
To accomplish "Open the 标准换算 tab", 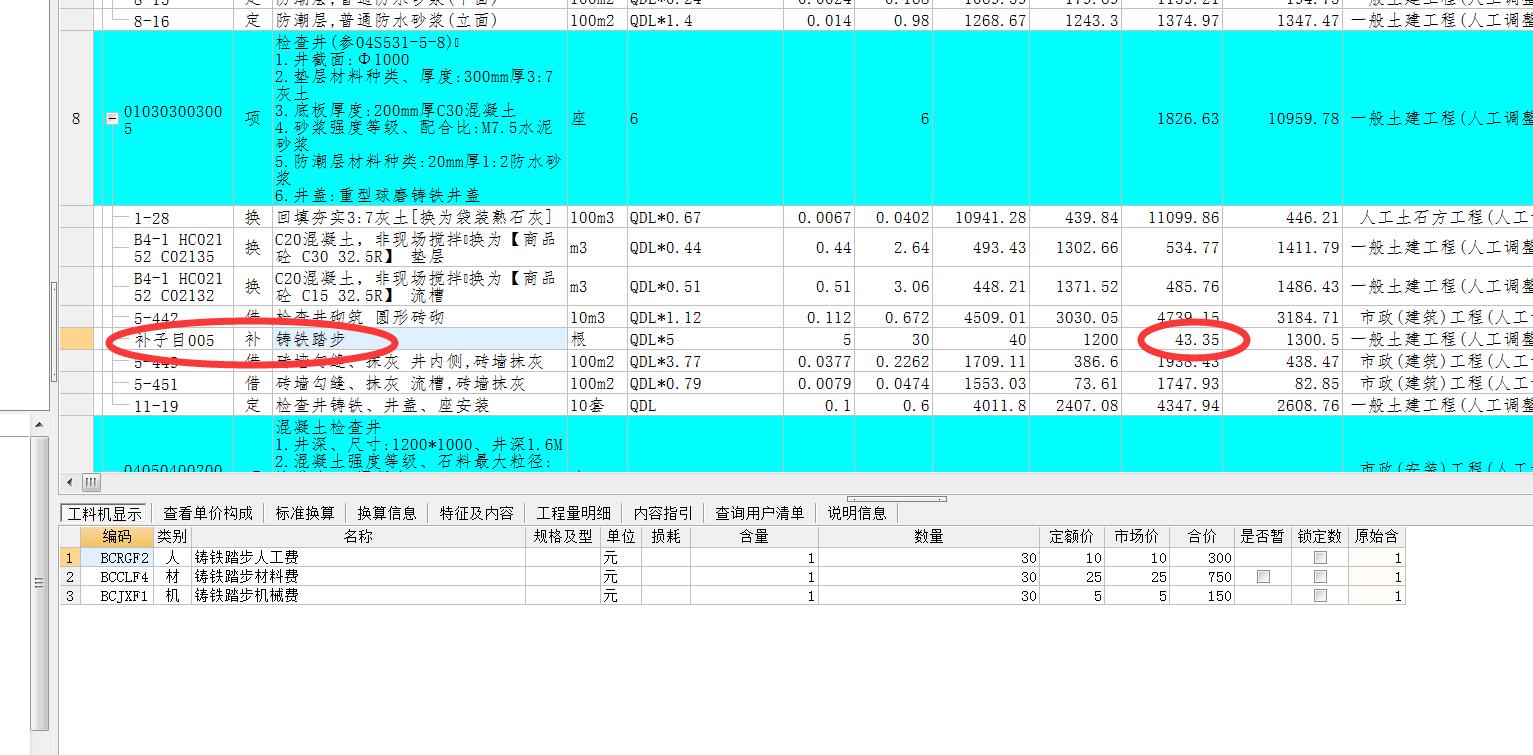I will pyautogui.click(x=305, y=513).
